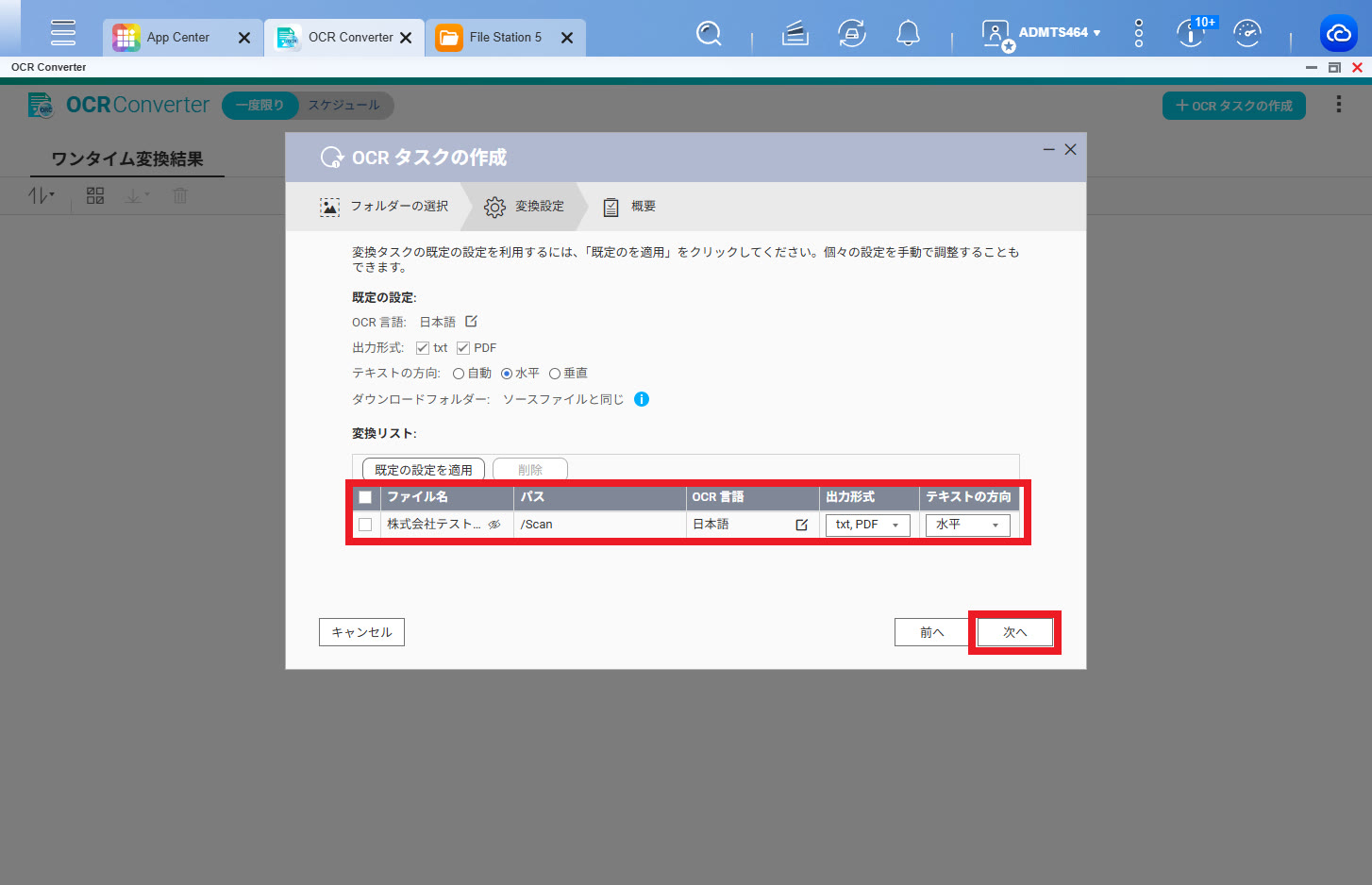
Task: Click the info icon next to download folder
Action: tap(642, 399)
